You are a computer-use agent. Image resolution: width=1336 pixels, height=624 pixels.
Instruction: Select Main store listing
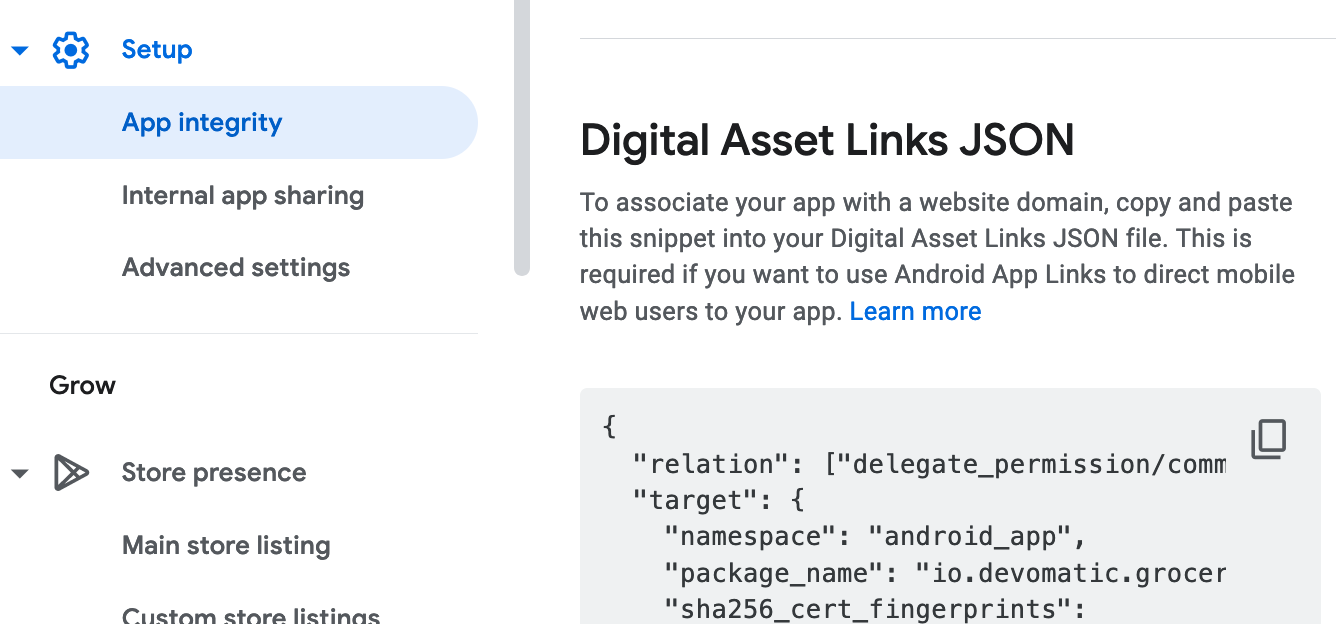pyautogui.click(x=226, y=546)
